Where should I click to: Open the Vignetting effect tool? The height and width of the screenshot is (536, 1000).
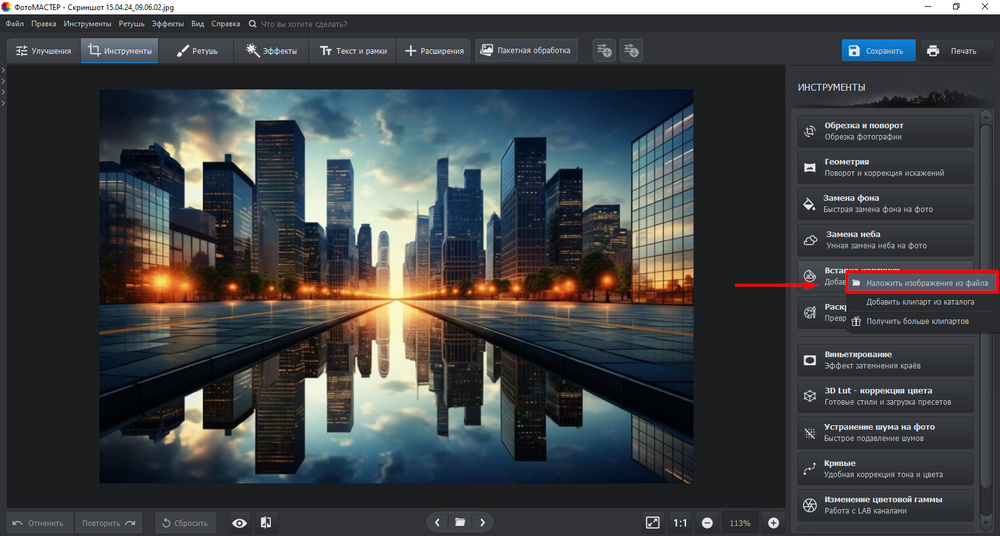pos(885,360)
